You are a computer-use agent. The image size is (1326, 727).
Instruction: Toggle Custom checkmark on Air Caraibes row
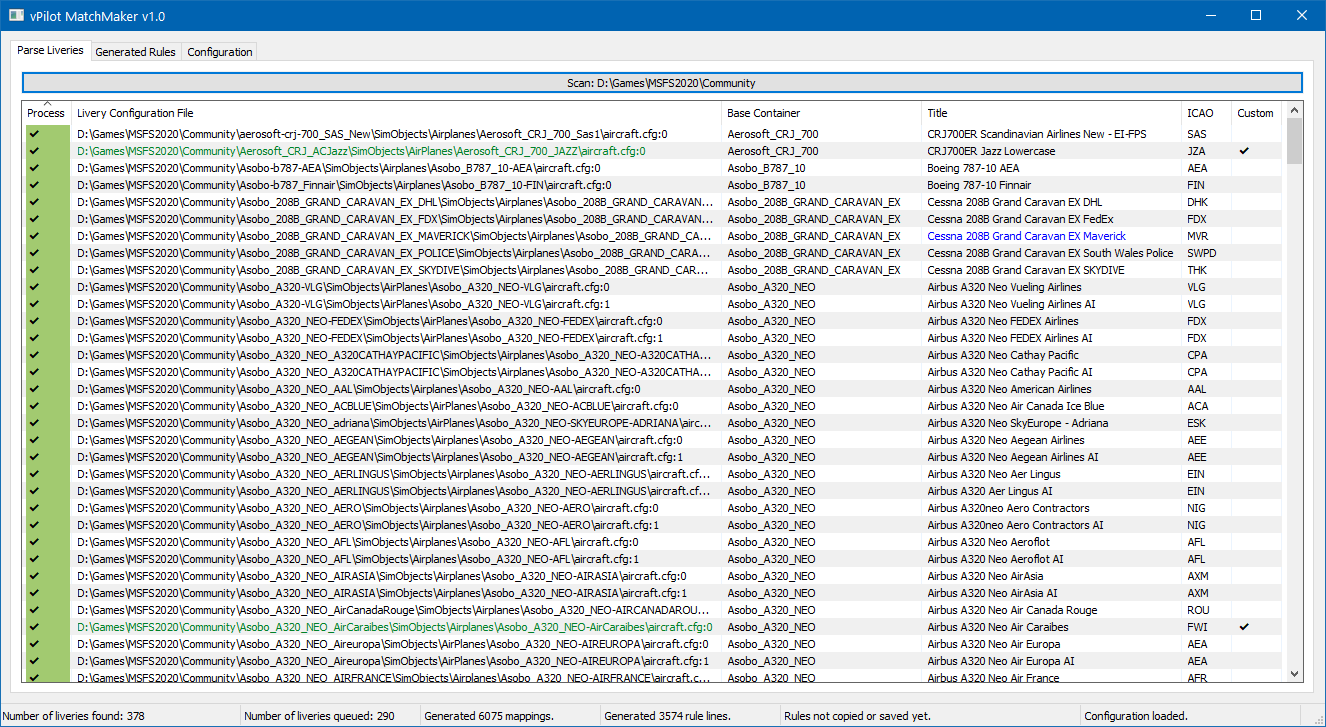click(1244, 627)
